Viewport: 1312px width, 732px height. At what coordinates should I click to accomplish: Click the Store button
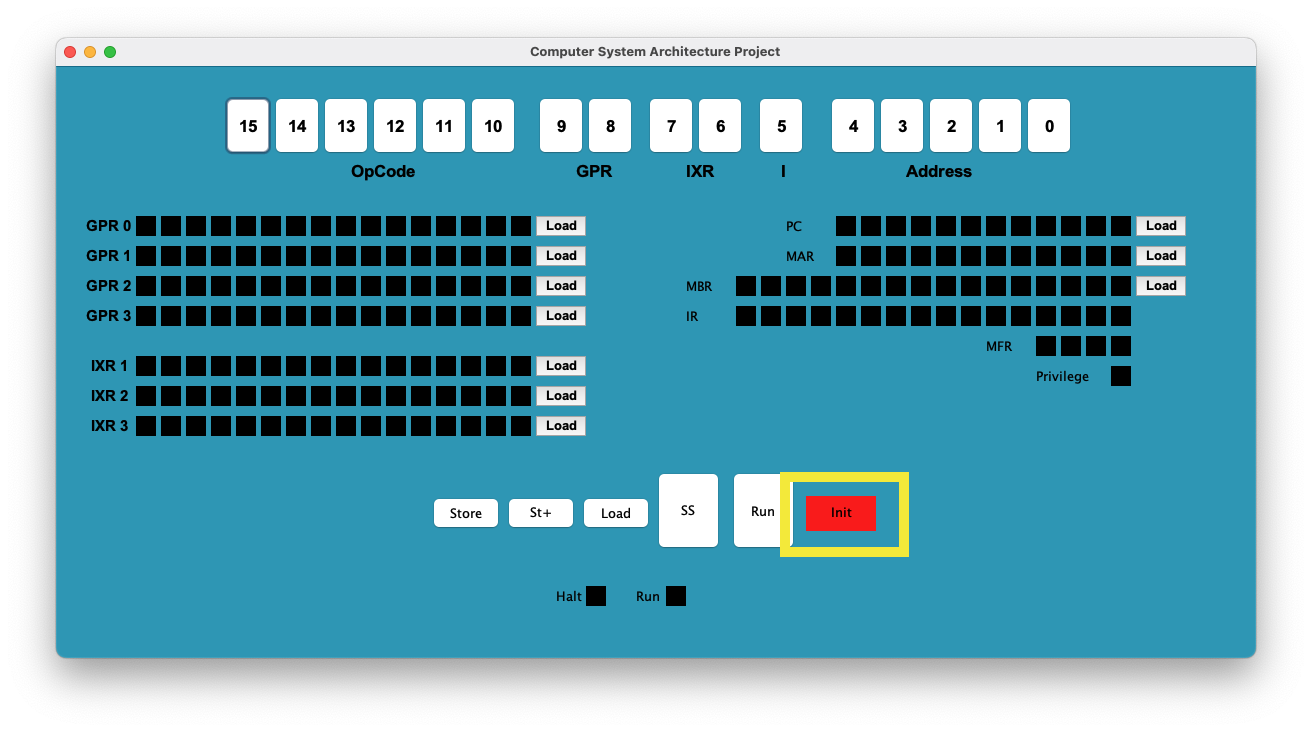(466, 513)
